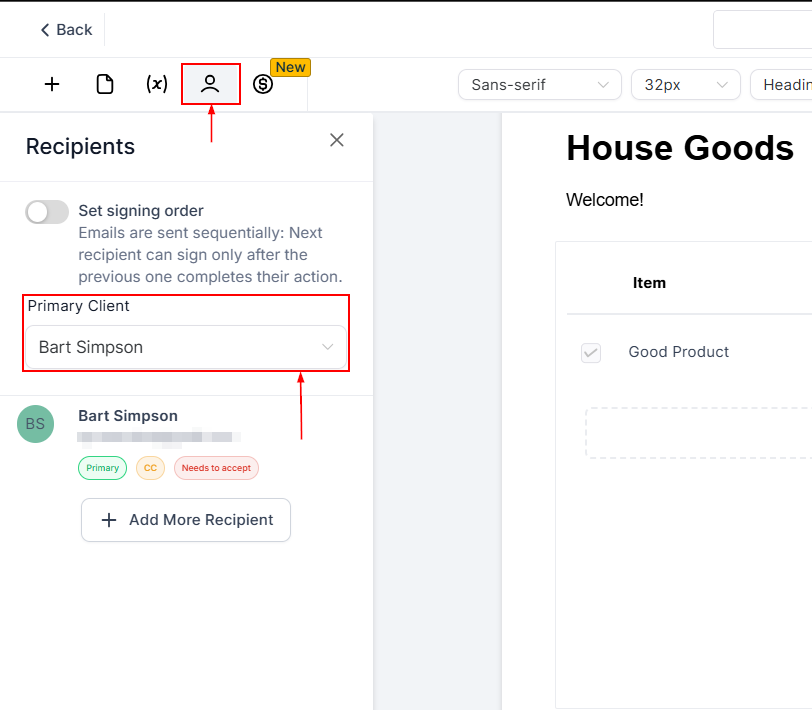Click the CC tag
The height and width of the screenshot is (710, 812).
(x=150, y=468)
